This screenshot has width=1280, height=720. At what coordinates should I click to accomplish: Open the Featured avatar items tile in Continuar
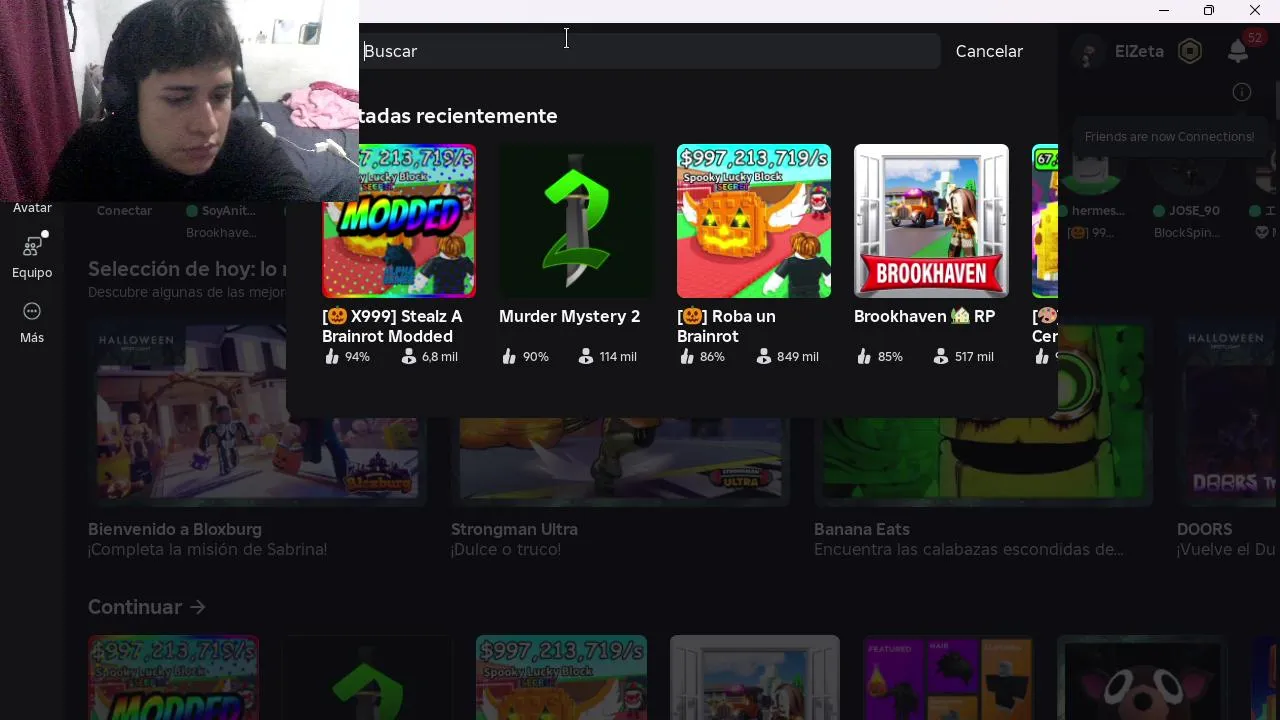[x=948, y=677]
